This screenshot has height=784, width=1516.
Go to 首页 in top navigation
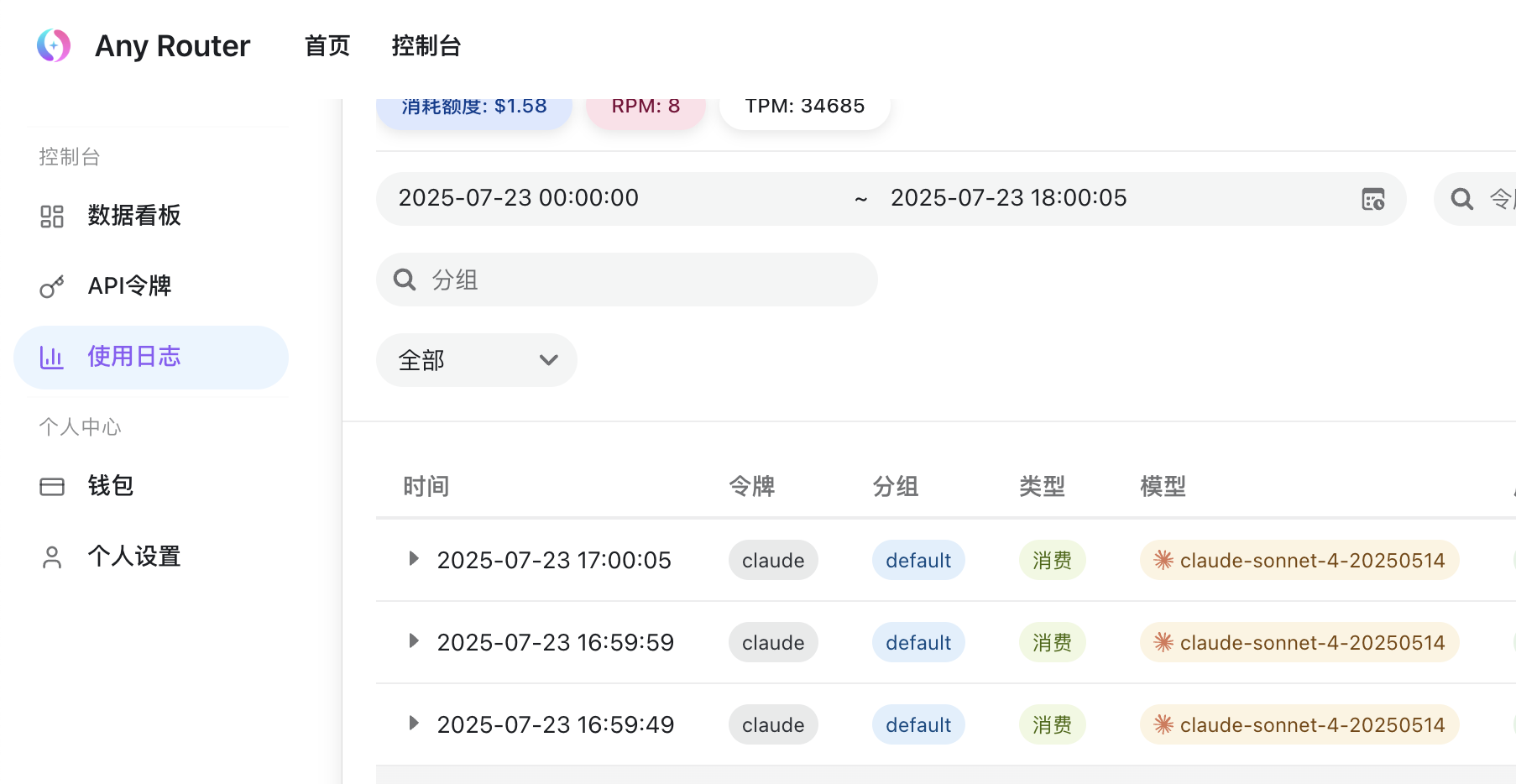pyautogui.click(x=327, y=45)
